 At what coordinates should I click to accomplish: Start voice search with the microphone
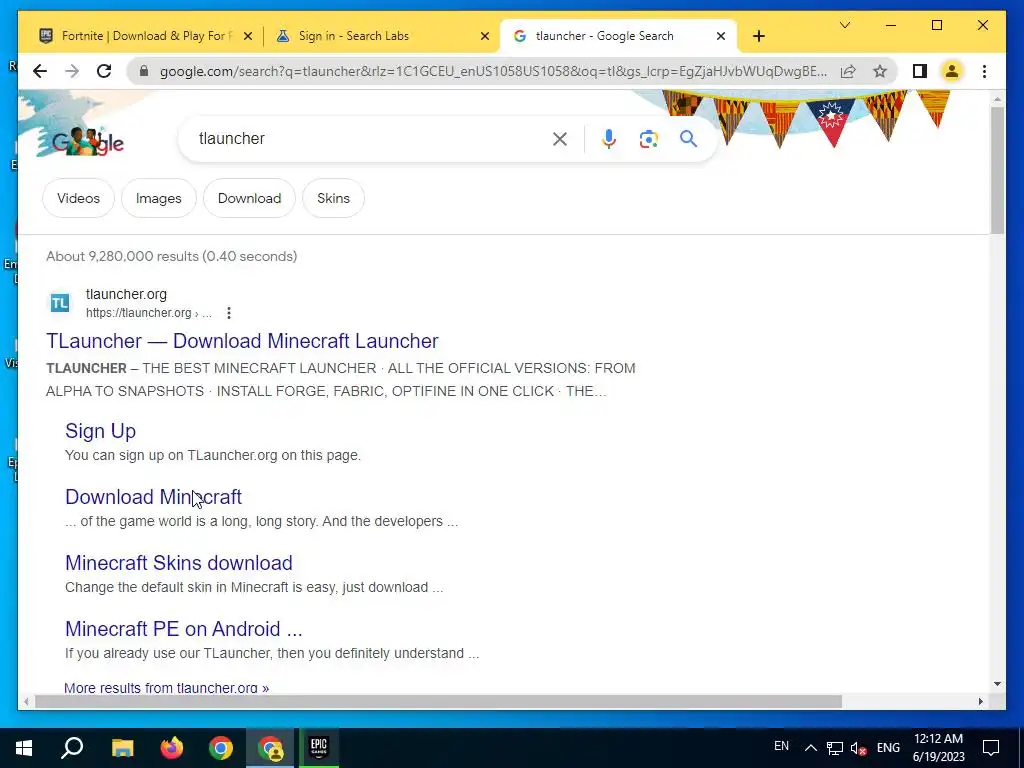click(609, 139)
